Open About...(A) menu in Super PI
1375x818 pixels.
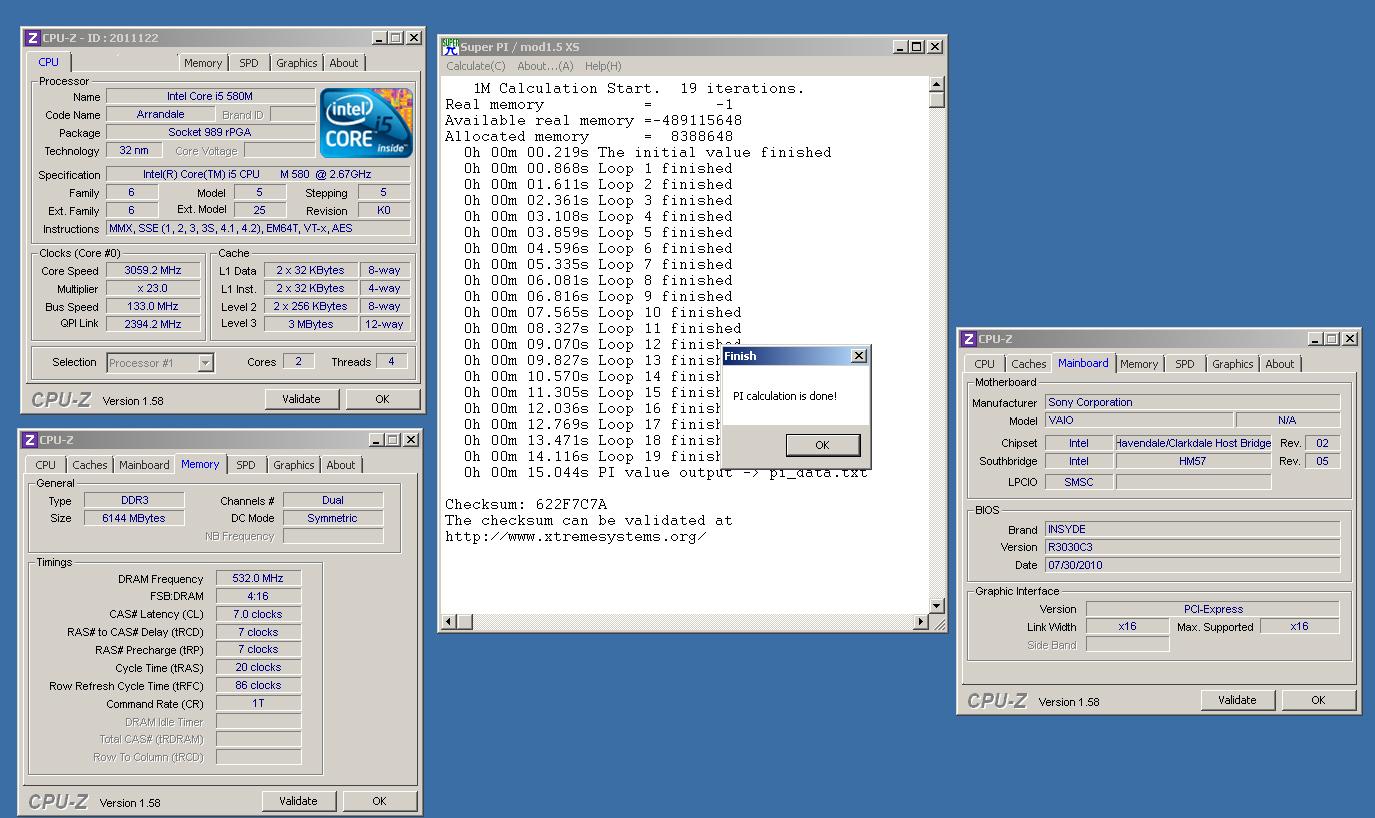click(x=545, y=66)
